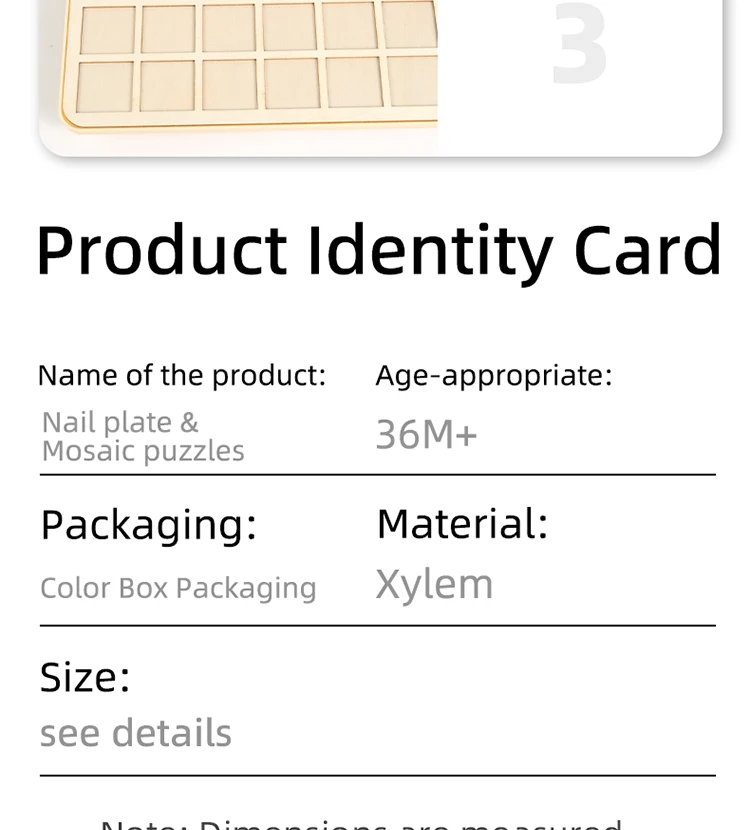This screenshot has height=830, width=750.
Task: Click the dimensions note at the bottom
Action: (x=361, y=822)
